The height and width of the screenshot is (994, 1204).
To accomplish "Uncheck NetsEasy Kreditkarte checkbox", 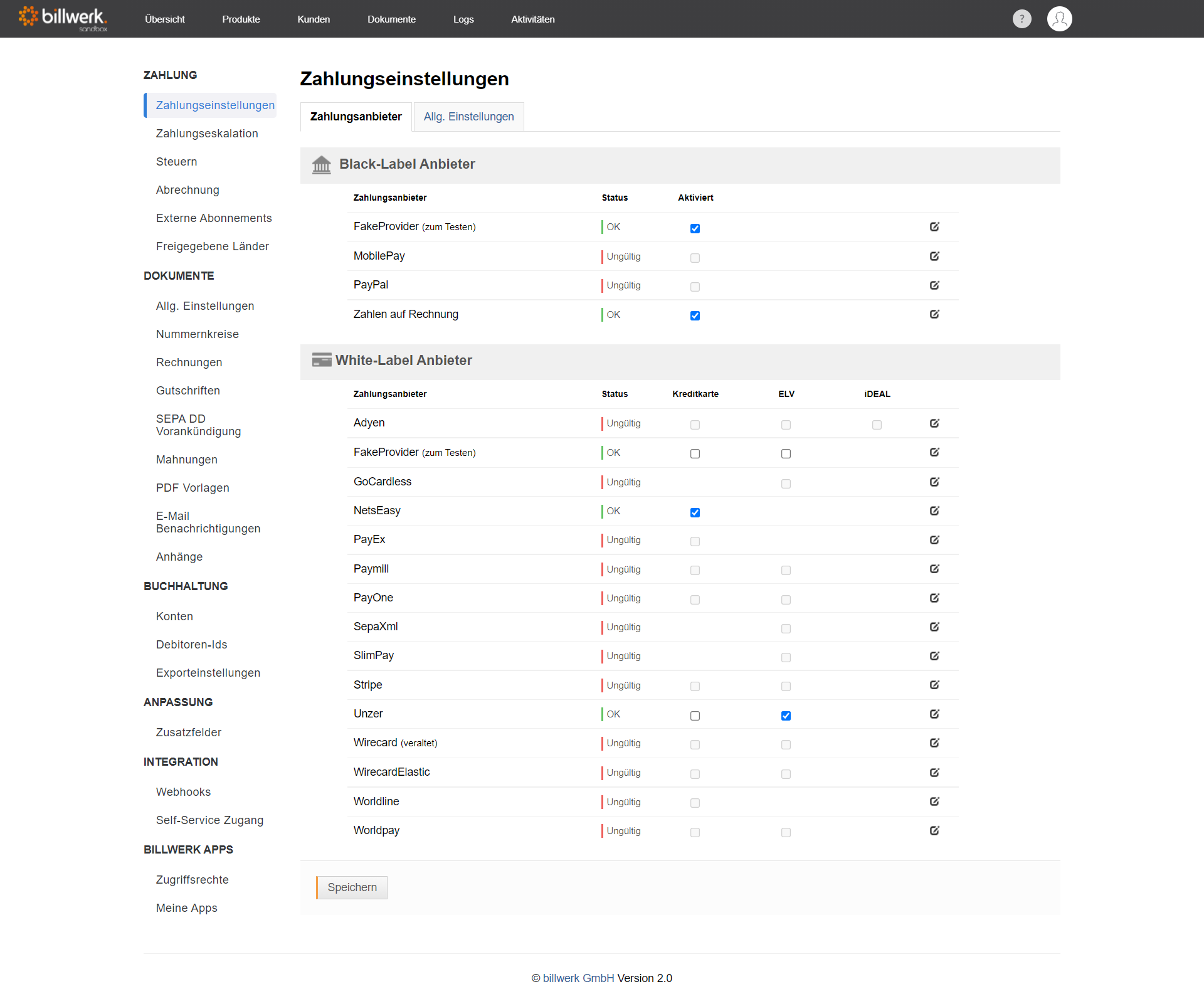I will [695, 512].
